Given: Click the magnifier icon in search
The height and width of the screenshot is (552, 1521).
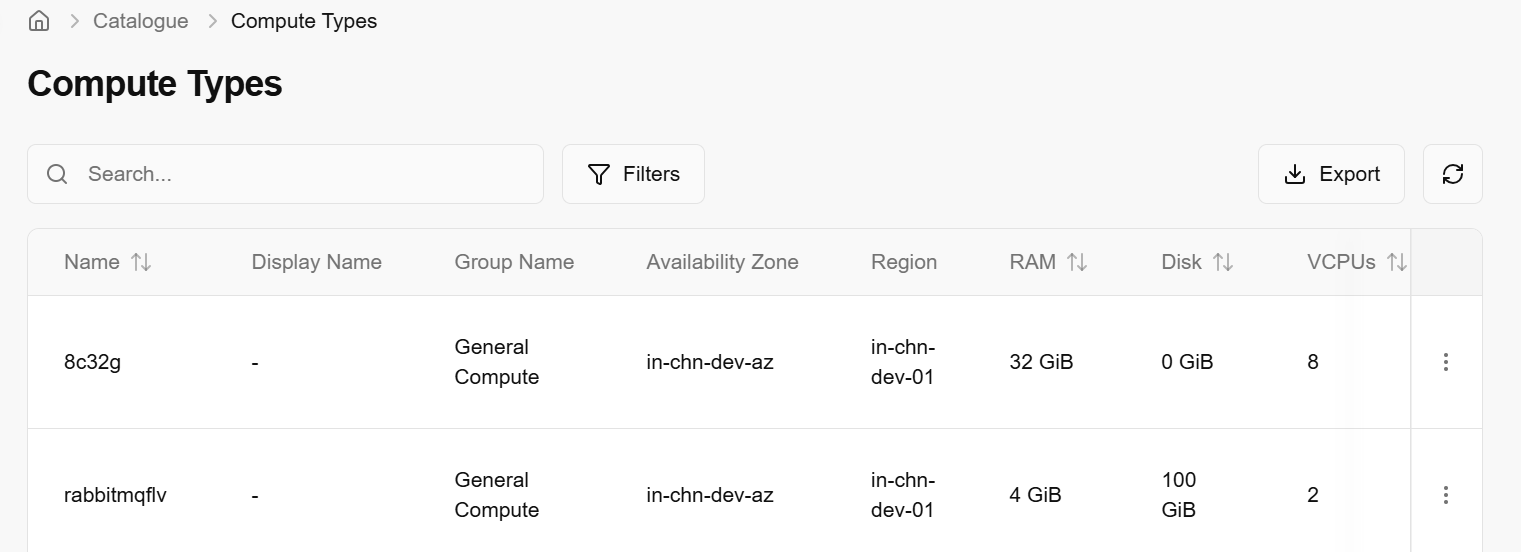Looking at the screenshot, I should (x=57, y=174).
